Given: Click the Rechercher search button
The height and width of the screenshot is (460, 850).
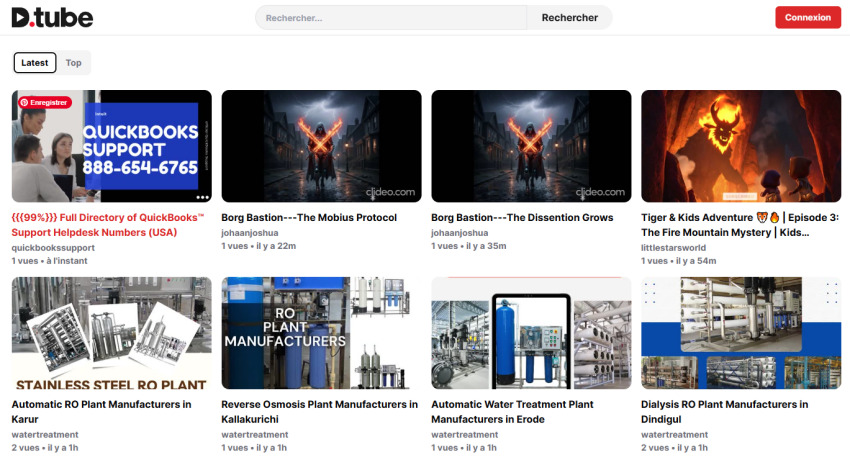Looking at the screenshot, I should [569, 18].
